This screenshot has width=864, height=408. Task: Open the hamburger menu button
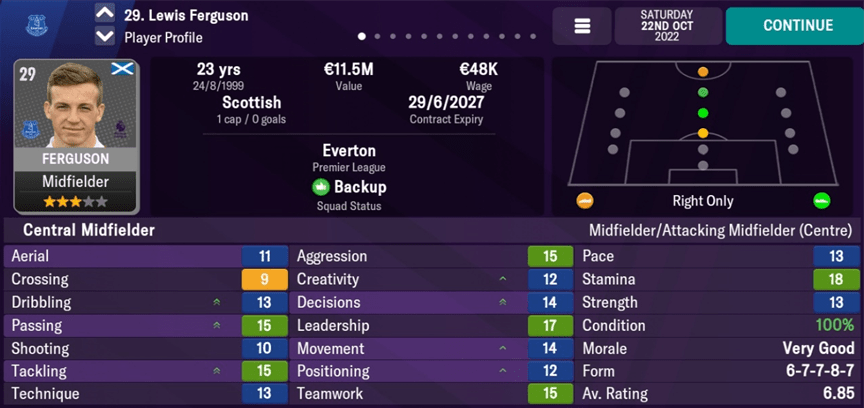582,26
